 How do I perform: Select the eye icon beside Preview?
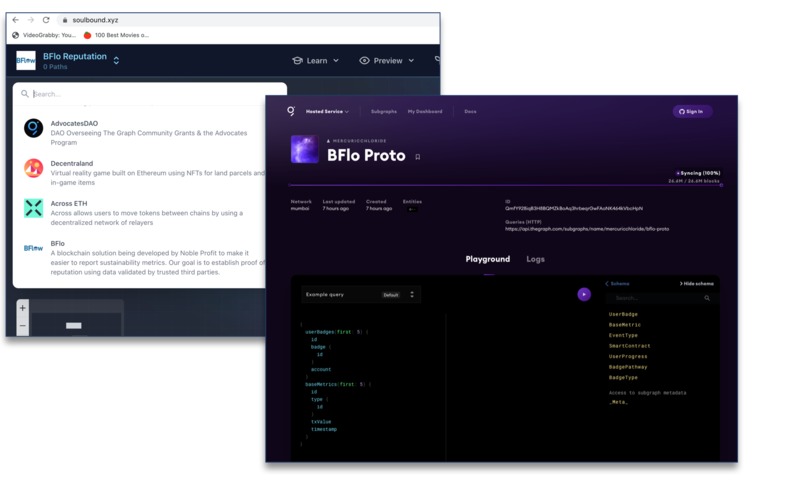(x=364, y=61)
